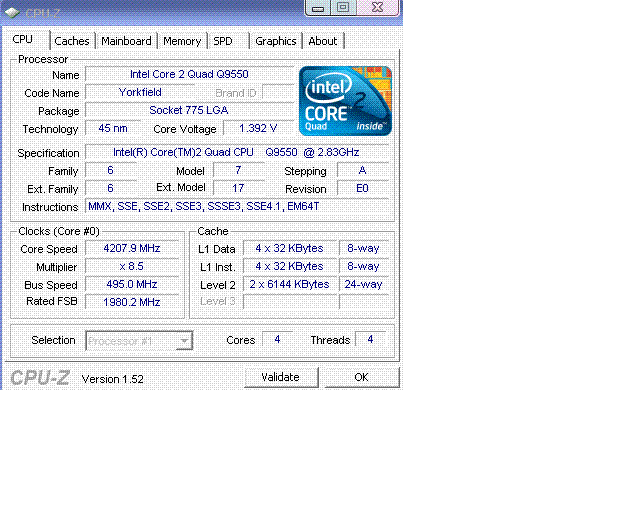Click the Bus Speed value 495.0 MHz
Image resolution: width=640 pixels, height=512 pixels.
coord(132,285)
